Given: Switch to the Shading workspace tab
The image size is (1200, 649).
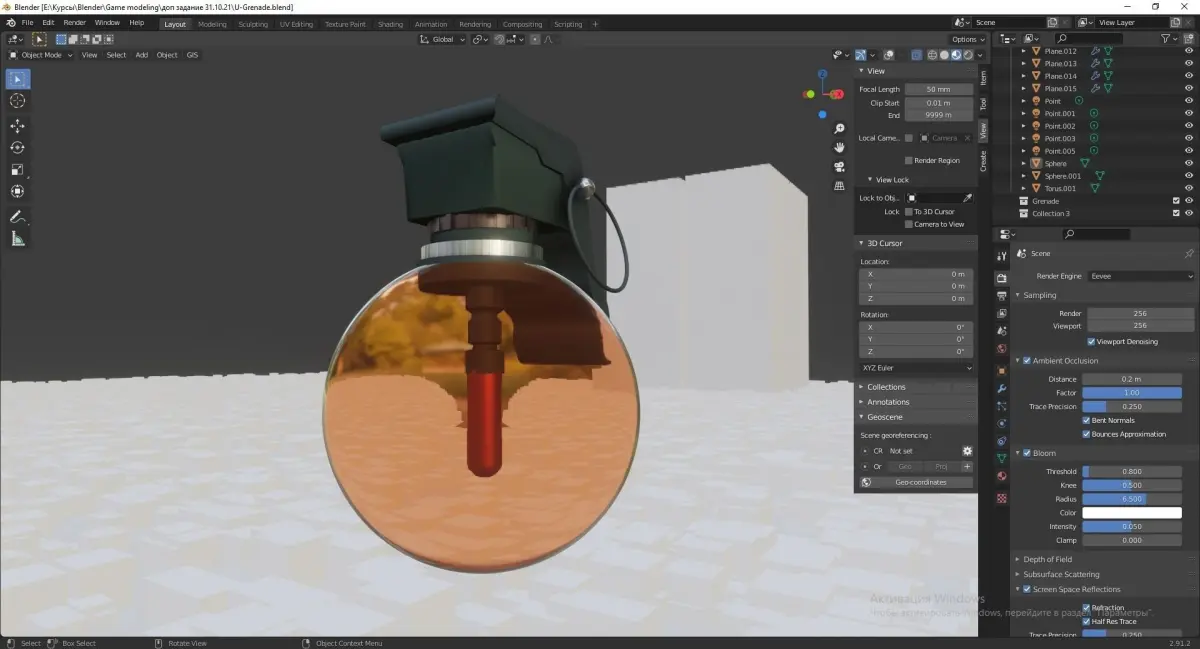Looking at the screenshot, I should 390,24.
